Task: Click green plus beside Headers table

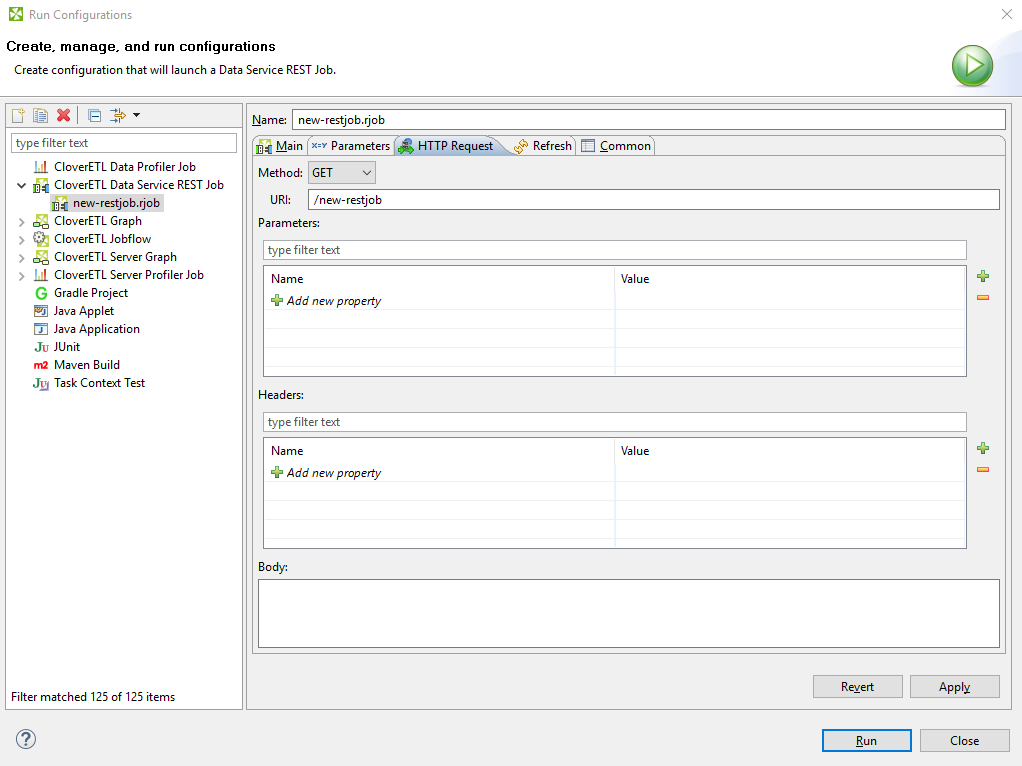Action: click(x=983, y=449)
